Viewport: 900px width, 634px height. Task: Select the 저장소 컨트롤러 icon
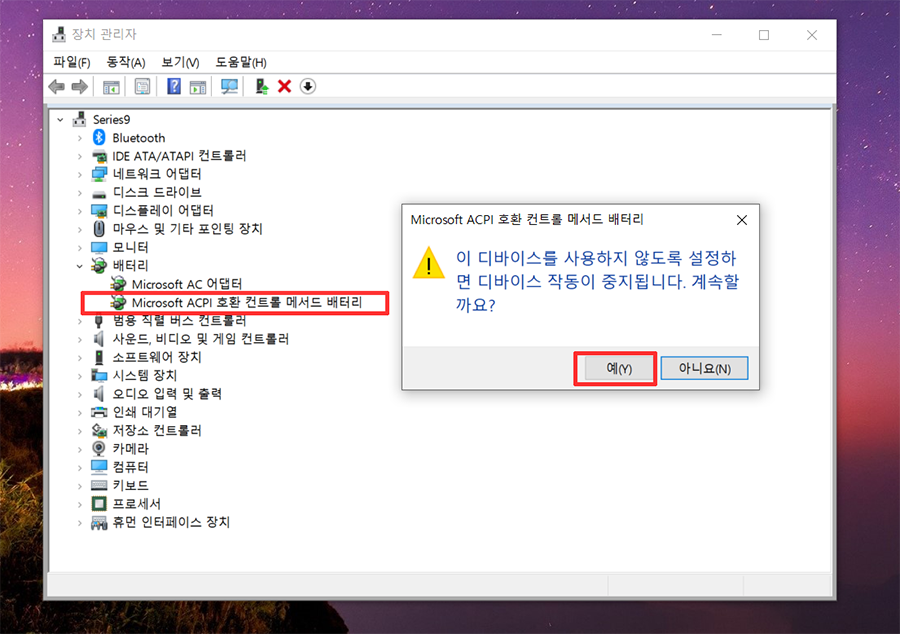99,430
